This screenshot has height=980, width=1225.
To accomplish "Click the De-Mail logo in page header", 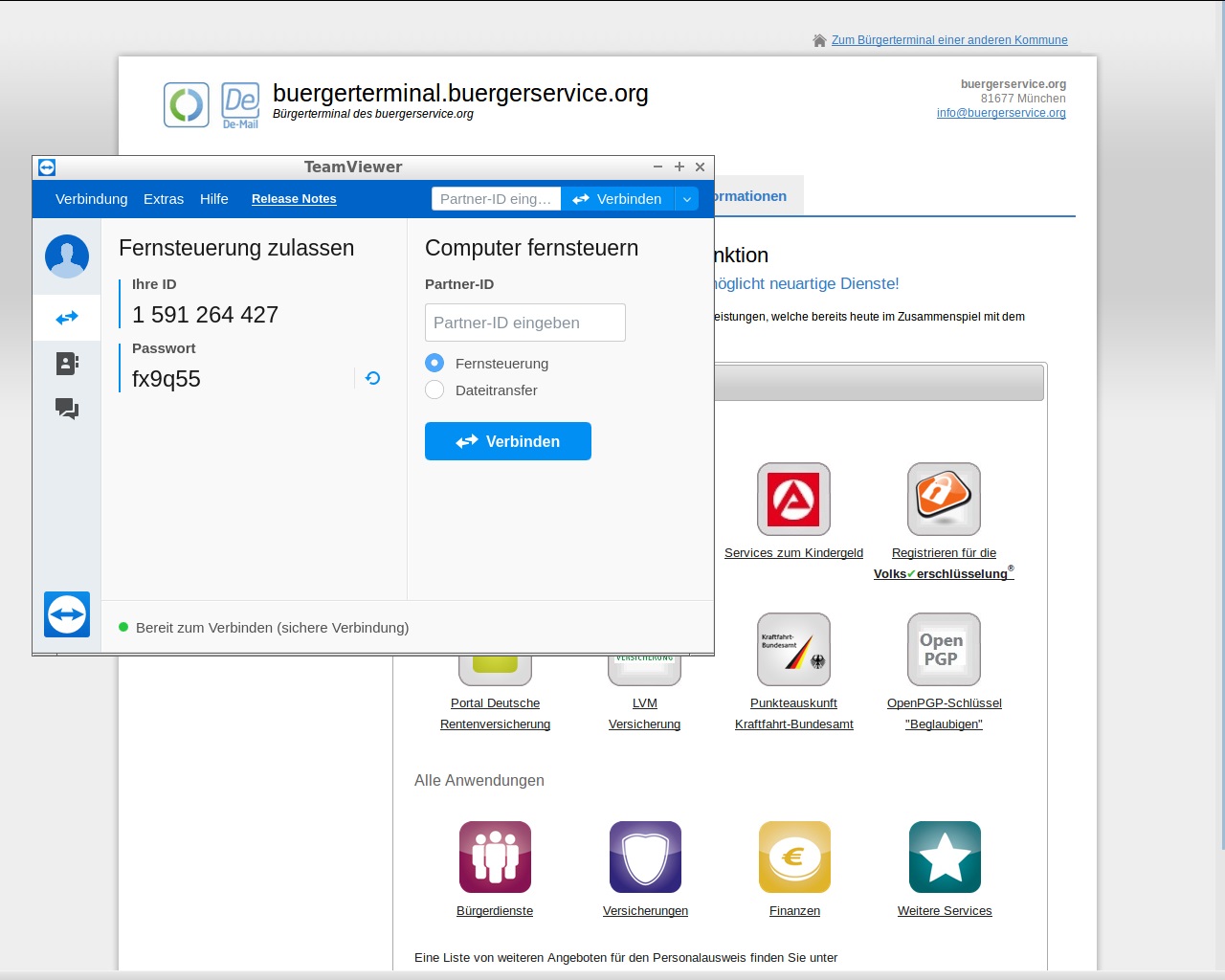I will point(240,105).
